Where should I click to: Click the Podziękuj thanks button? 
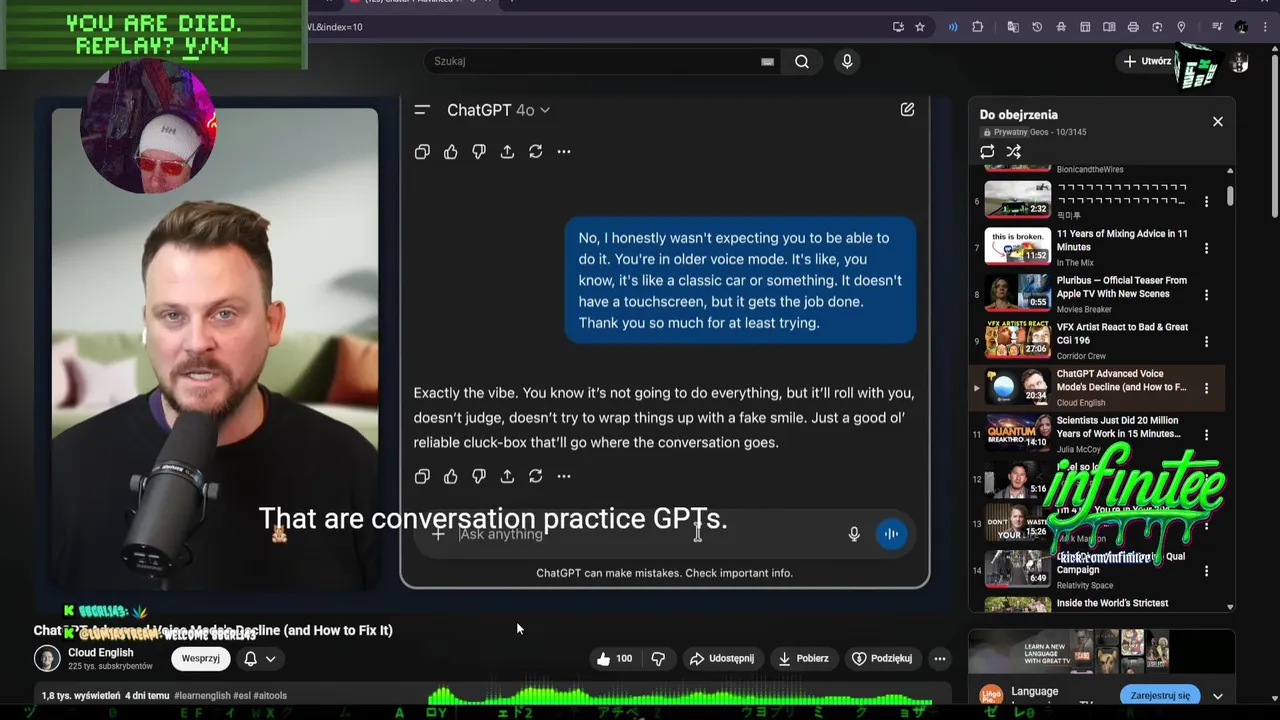tap(881, 658)
